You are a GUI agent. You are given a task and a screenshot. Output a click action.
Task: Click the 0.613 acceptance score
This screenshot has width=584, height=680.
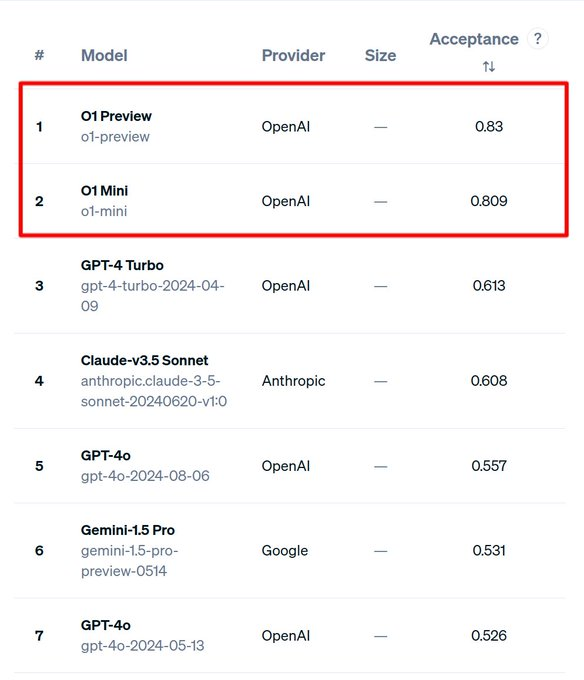coord(489,285)
